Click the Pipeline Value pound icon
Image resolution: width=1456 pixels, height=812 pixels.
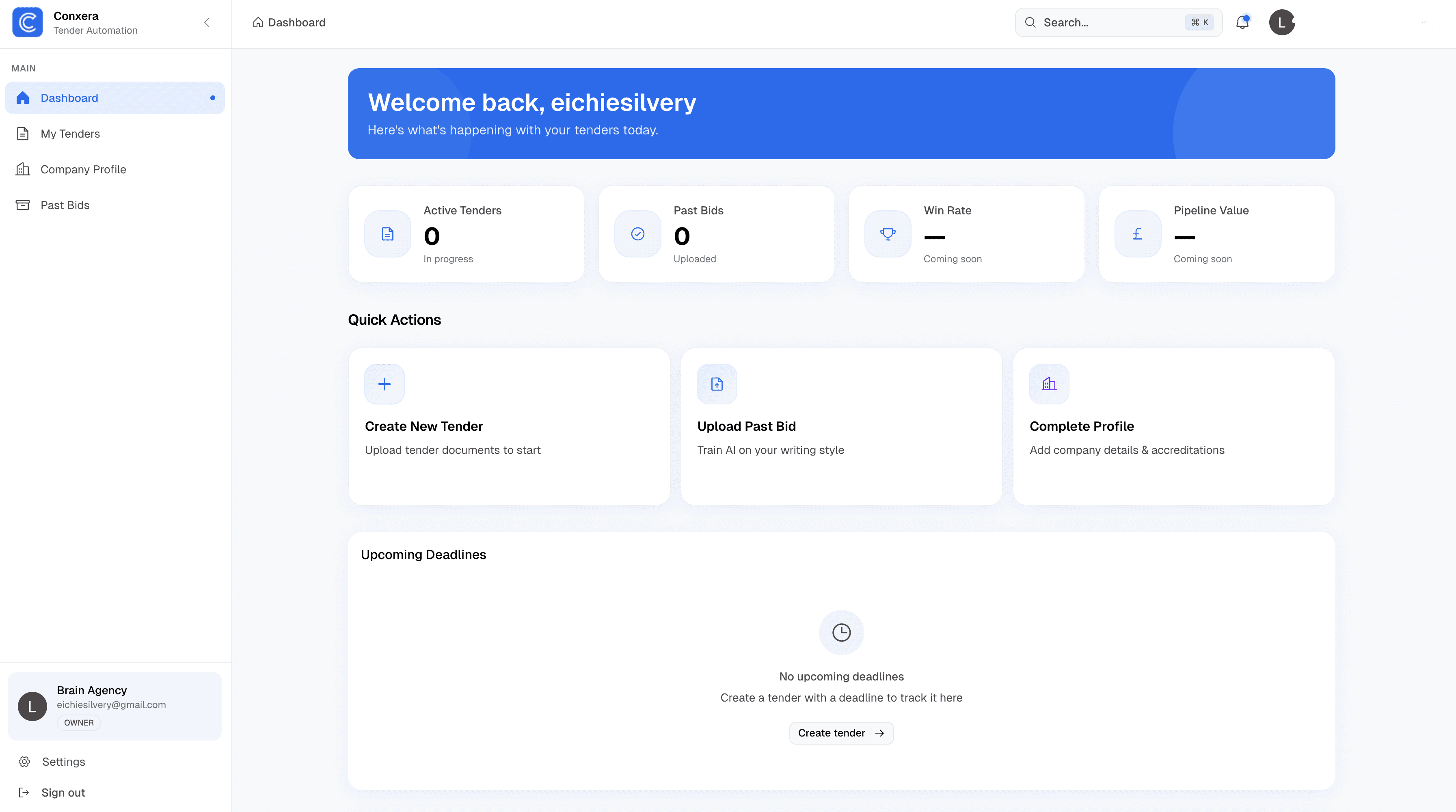[x=1137, y=233]
